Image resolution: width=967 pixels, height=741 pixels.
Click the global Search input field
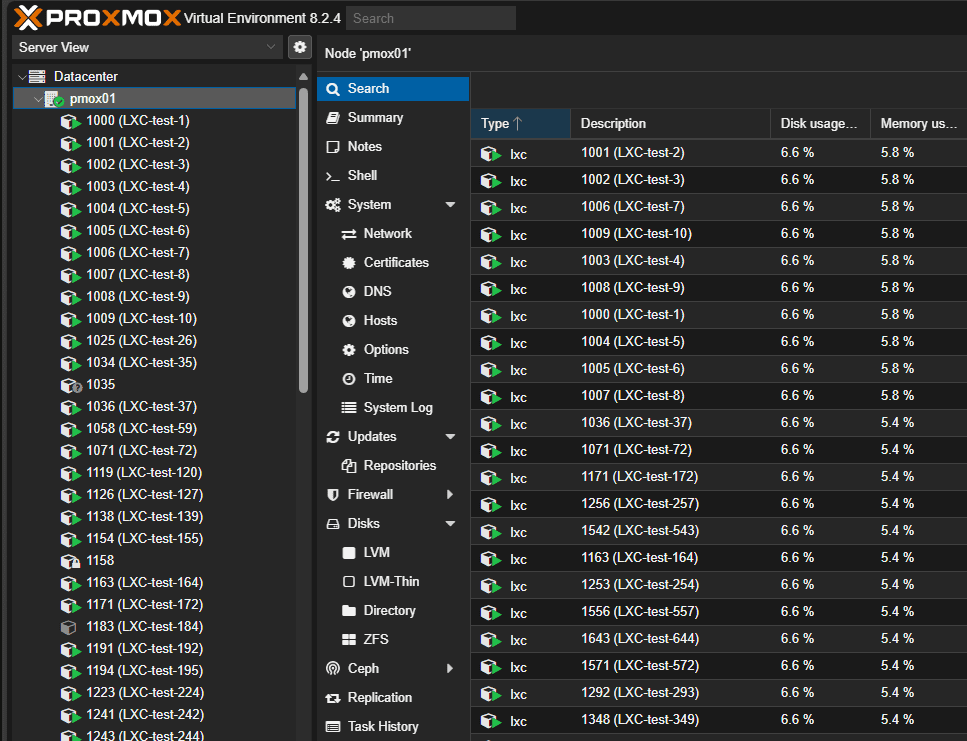click(430, 18)
